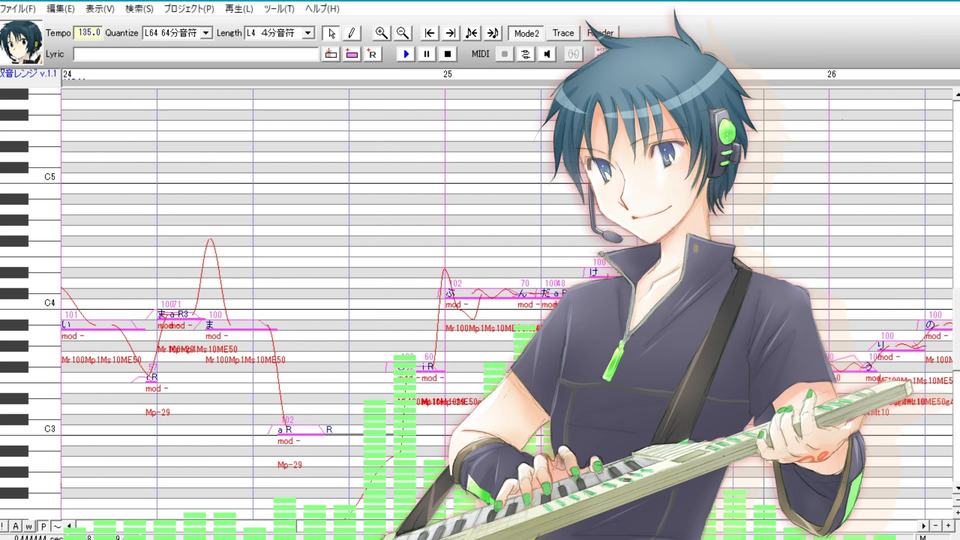Select the arrow selection tool
The height and width of the screenshot is (540, 960).
point(331,33)
